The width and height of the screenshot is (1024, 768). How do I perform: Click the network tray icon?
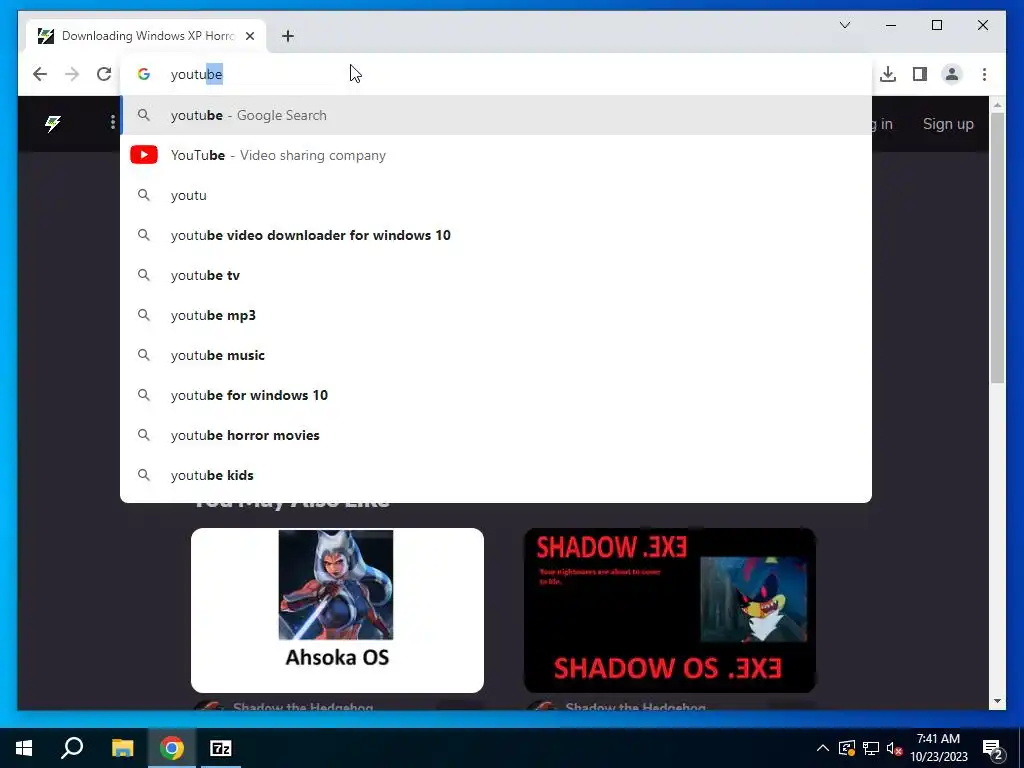(871, 748)
